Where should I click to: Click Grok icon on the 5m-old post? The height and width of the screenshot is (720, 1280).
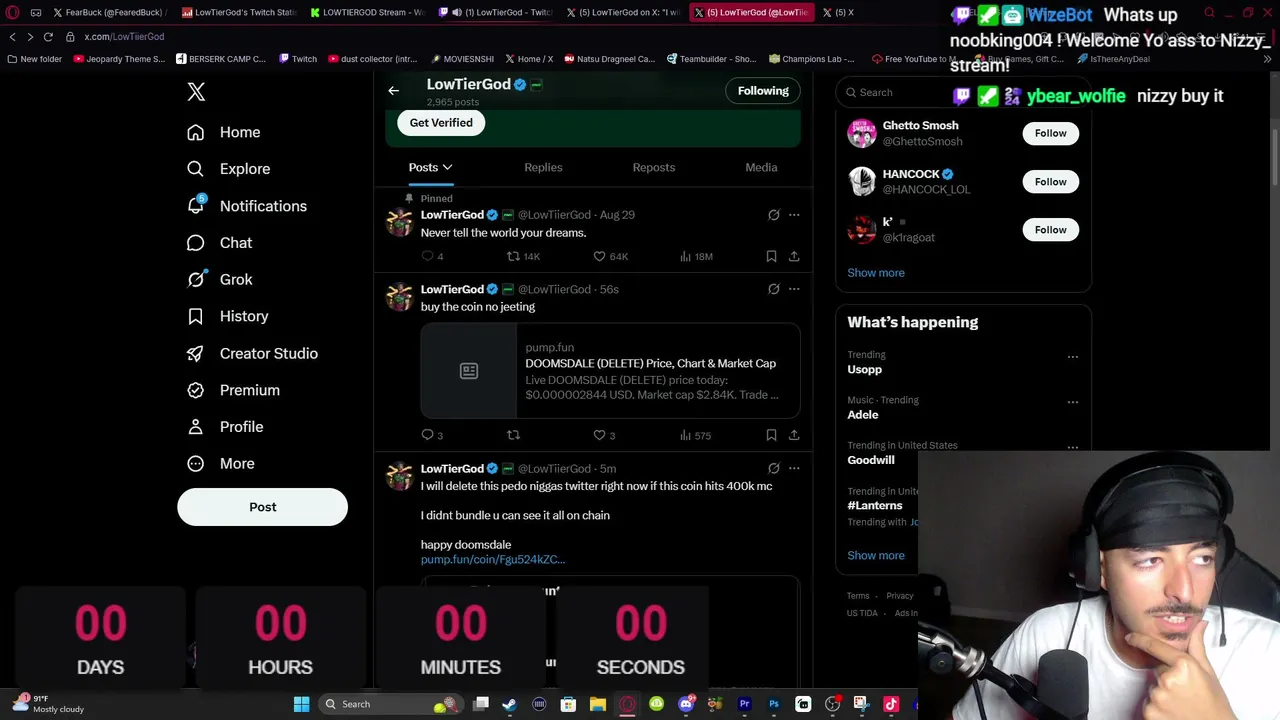pyautogui.click(x=774, y=468)
